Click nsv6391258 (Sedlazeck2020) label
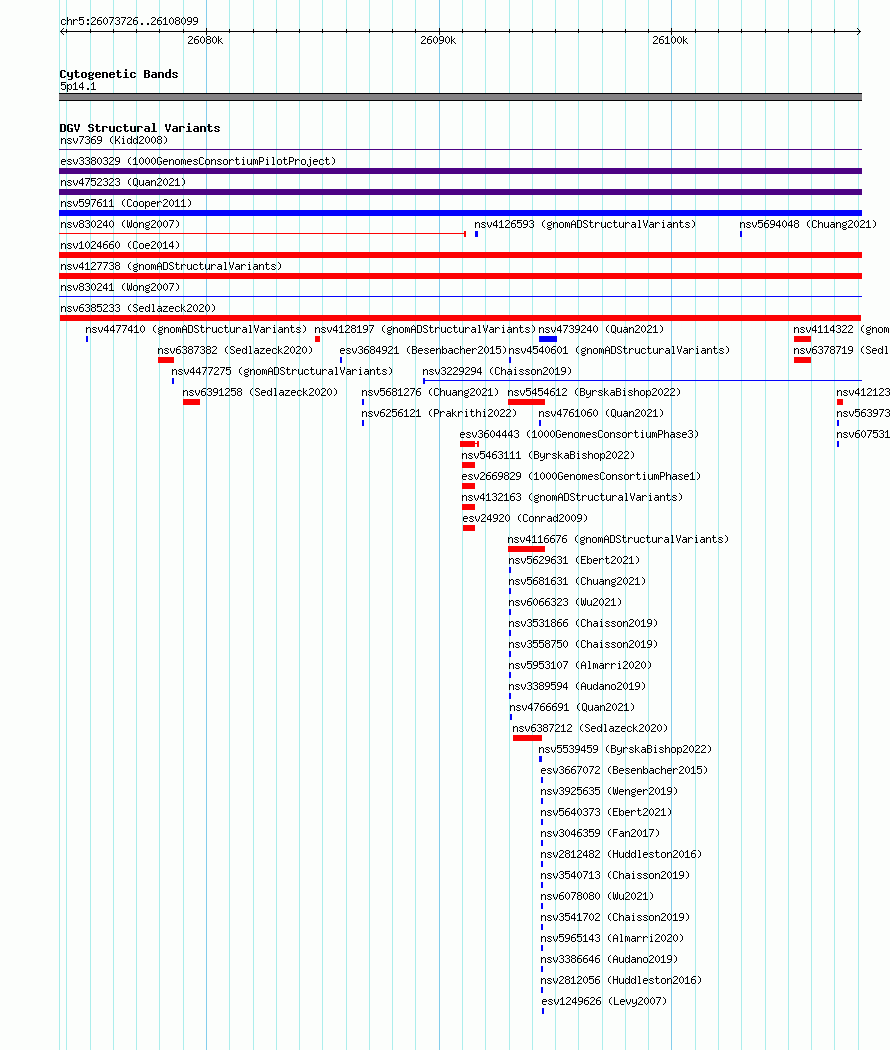 tap(260, 392)
